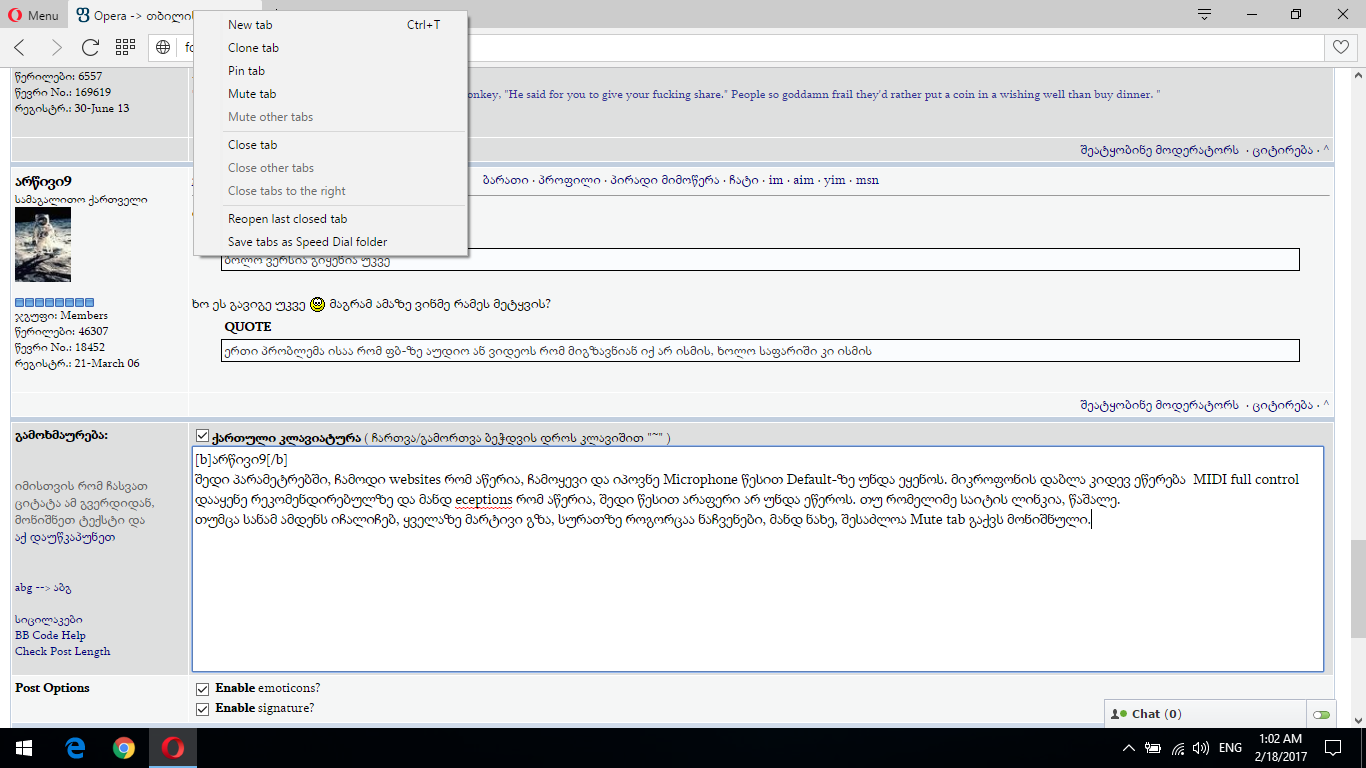Toggle the ქართული კლავიატურა checkbox
The image size is (1366, 768).
coord(203,436)
